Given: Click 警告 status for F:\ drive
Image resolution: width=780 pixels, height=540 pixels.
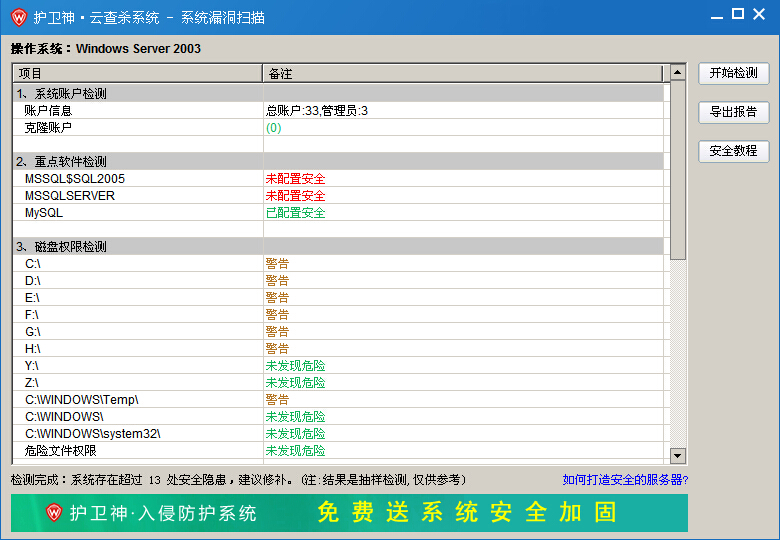Looking at the screenshot, I should [x=277, y=314].
